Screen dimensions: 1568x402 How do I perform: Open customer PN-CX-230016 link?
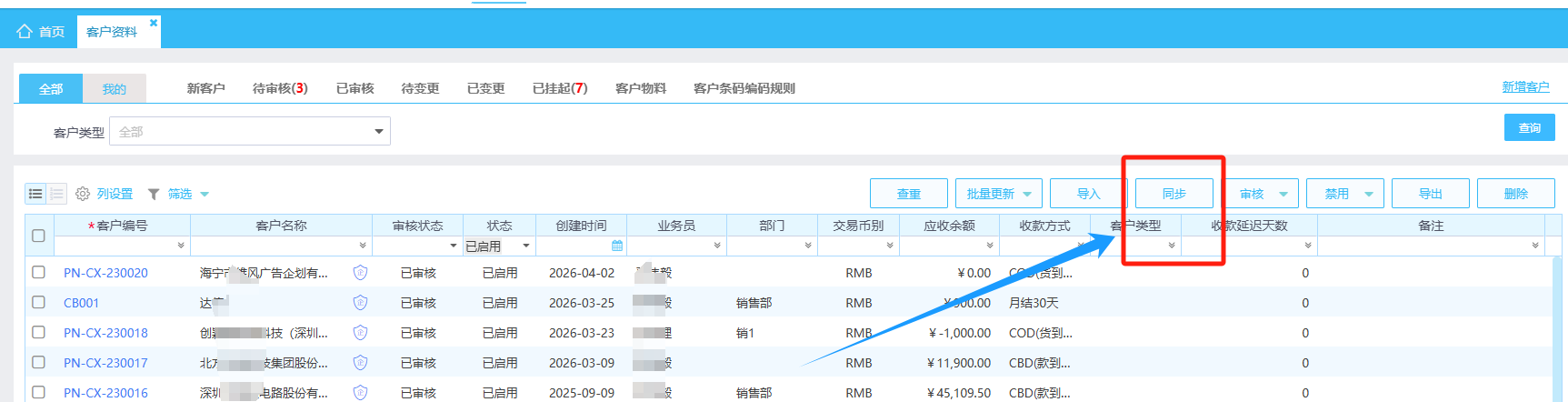(x=105, y=393)
